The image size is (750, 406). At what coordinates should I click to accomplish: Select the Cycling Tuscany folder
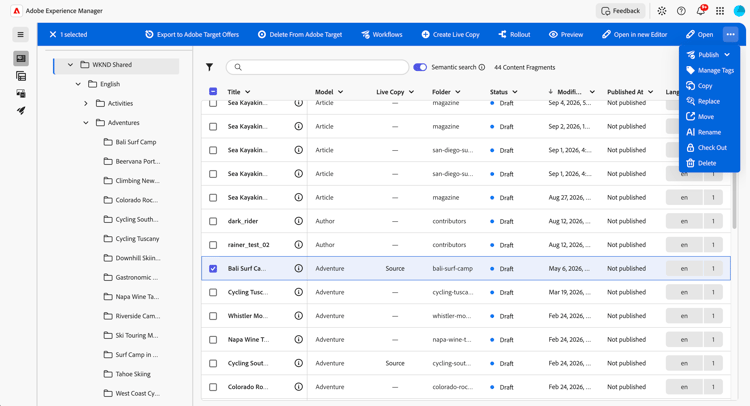point(132,239)
